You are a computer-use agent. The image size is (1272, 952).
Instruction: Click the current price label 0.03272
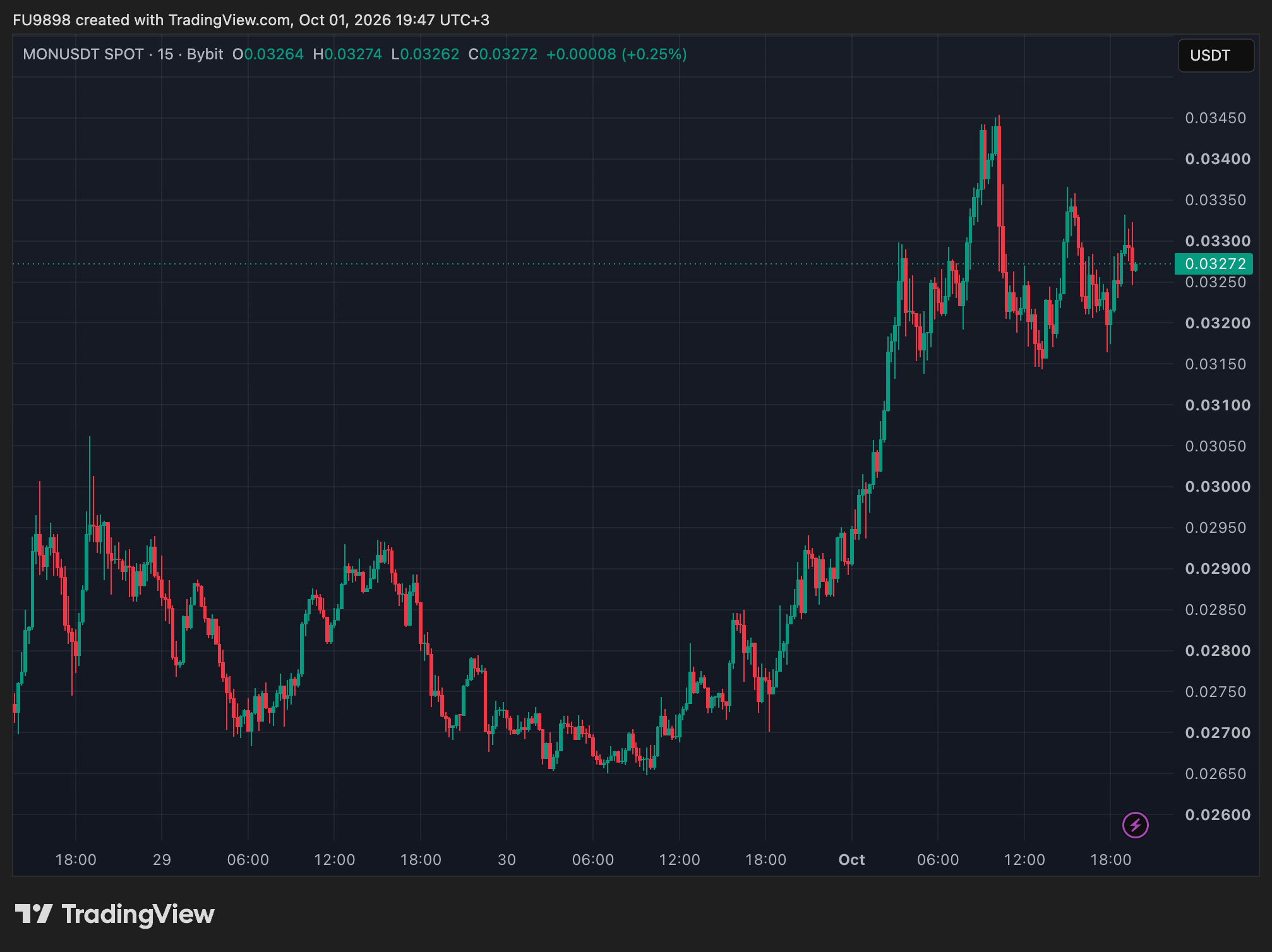pyautogui.click(x=1213, y=264)
